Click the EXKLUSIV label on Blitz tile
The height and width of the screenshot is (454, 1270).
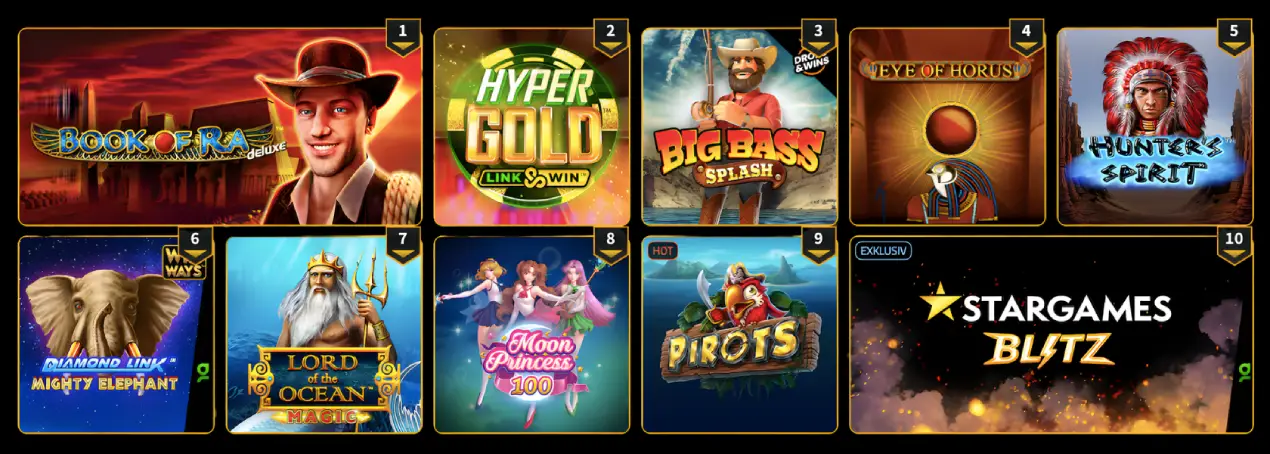(880, 250)
